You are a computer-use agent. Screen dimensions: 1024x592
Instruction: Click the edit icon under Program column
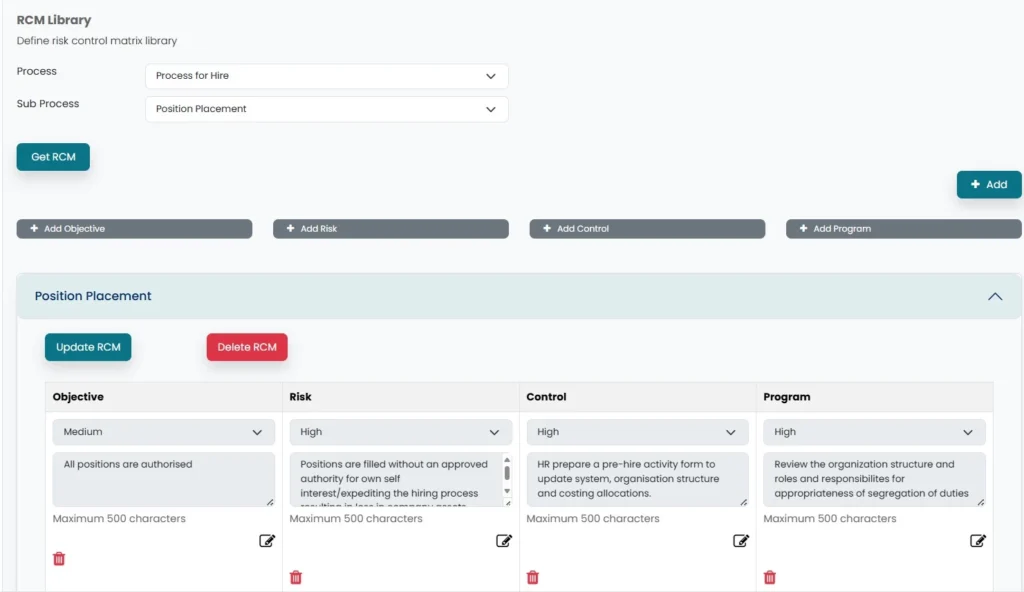point(978,541)
